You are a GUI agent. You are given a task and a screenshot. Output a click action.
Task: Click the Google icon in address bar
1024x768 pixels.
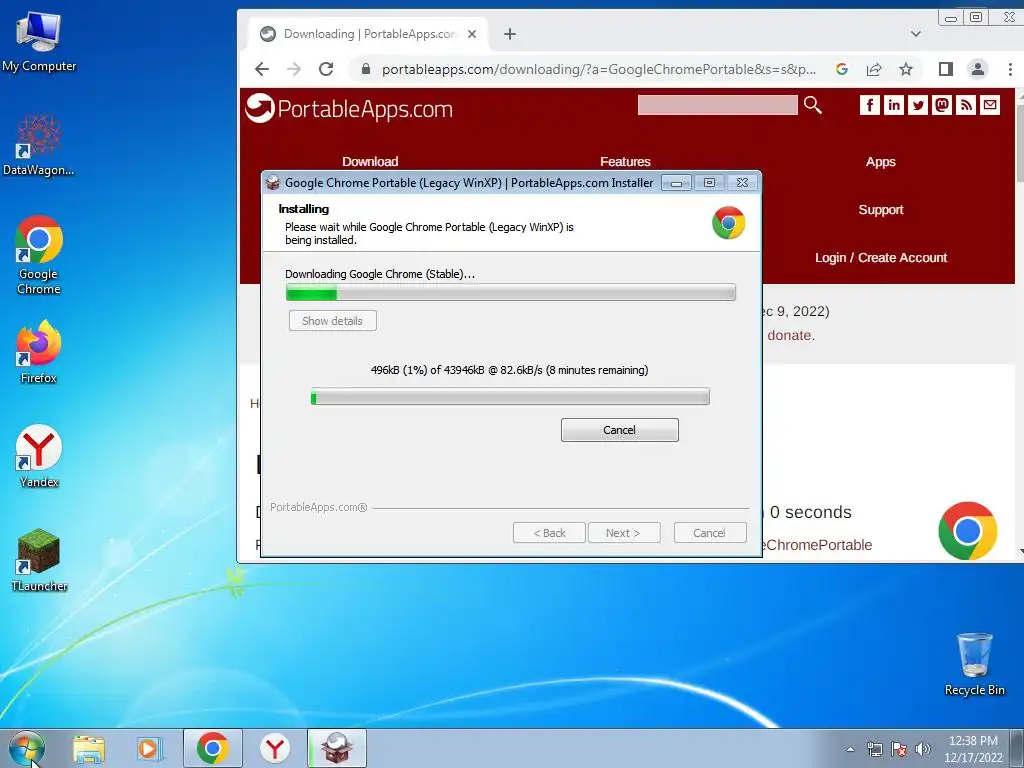[x=842, y=69]
